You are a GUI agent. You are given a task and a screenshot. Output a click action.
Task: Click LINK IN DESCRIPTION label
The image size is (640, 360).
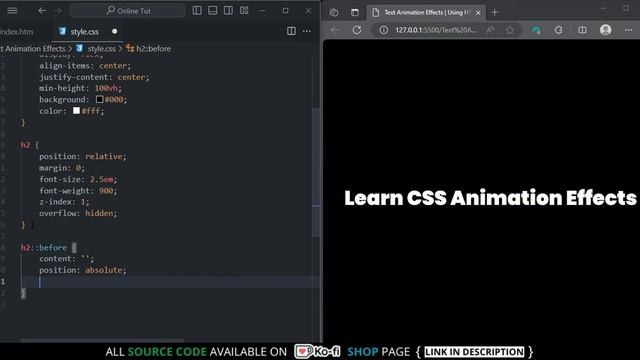(x=474, y=352)
